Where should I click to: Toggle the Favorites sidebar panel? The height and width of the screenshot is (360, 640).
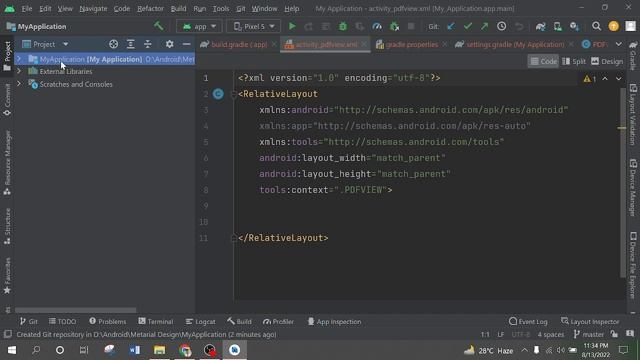pos(7,276)
